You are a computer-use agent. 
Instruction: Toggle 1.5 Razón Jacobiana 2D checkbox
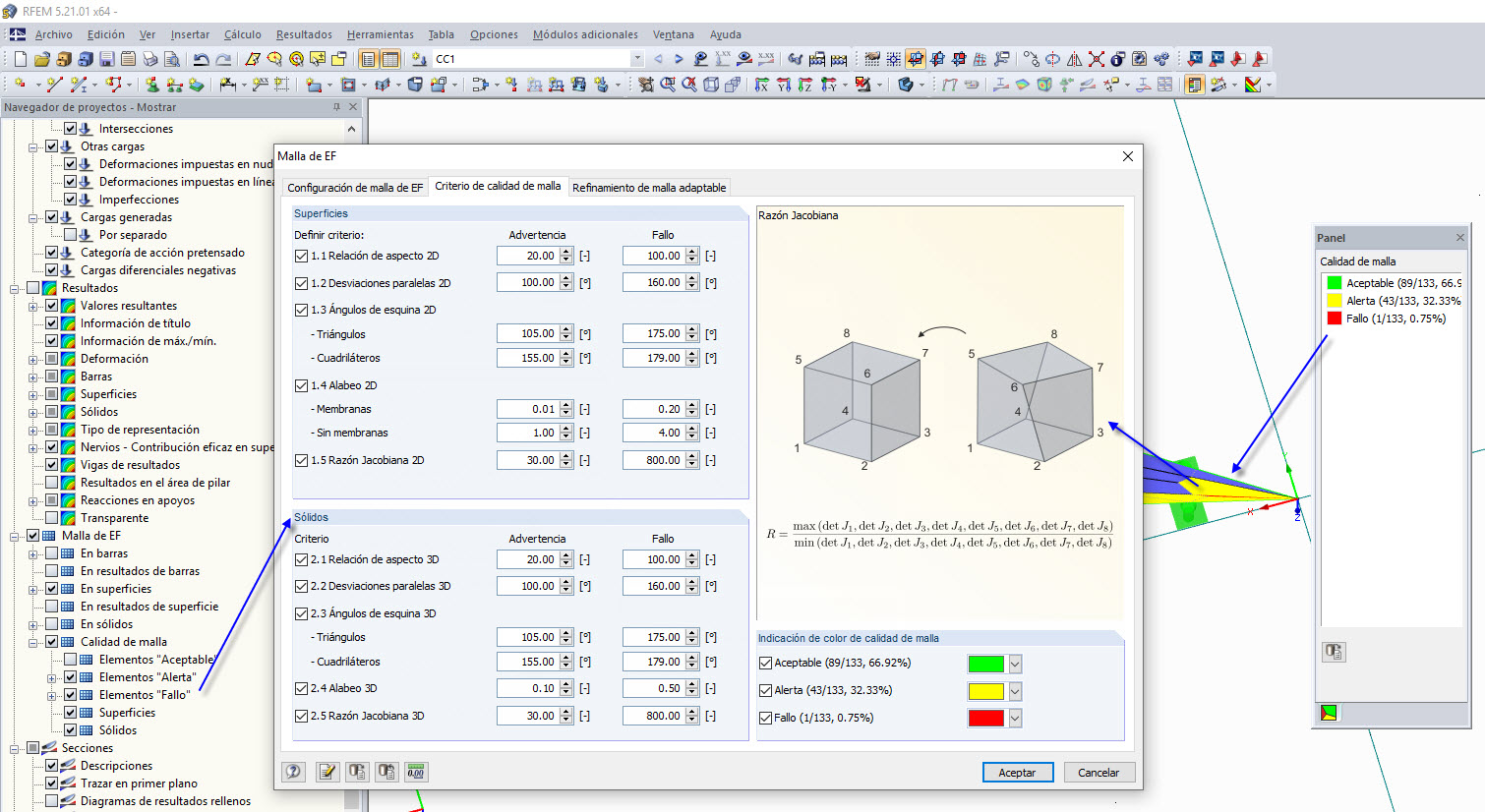click(301, 460)
